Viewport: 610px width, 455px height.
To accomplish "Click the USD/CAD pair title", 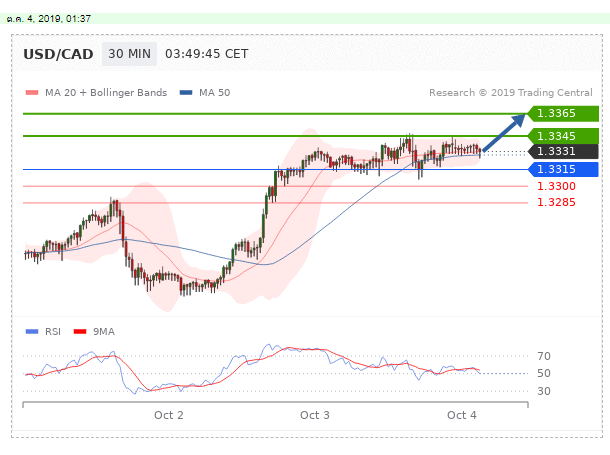I will tap(58, 54).
